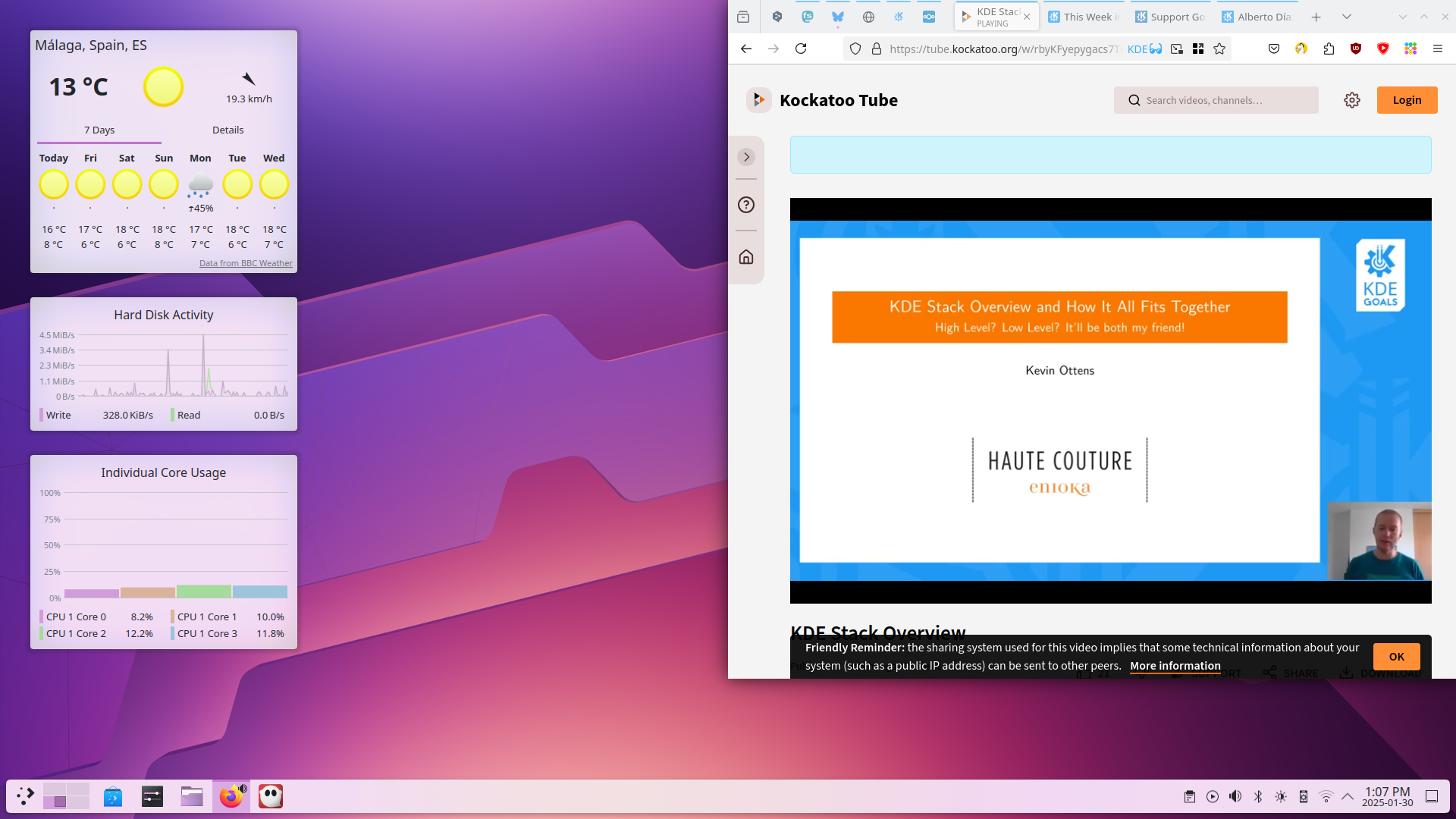Image resolution: width=1456 pixels, height=819 pixels.
Task: Click OK to dismiss Kockatoo privacy reminder
Action: point(1396,656)
